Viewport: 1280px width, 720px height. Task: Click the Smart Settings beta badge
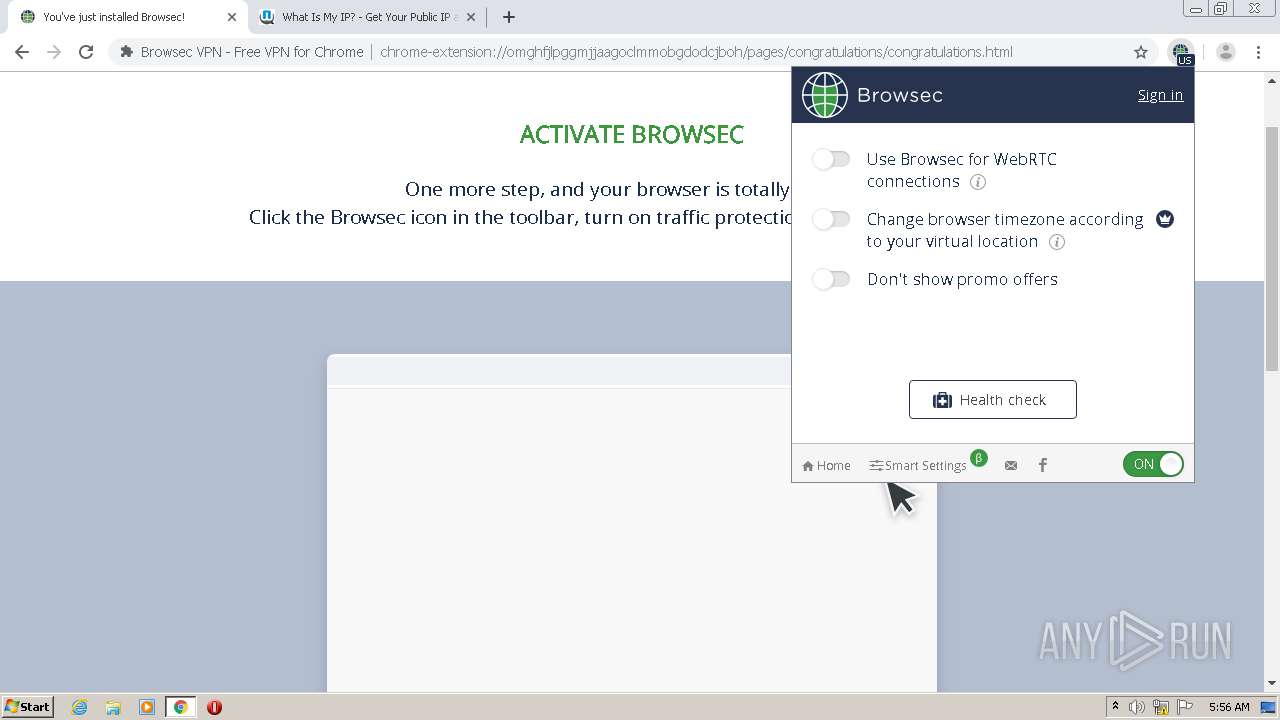click(979, 458)
